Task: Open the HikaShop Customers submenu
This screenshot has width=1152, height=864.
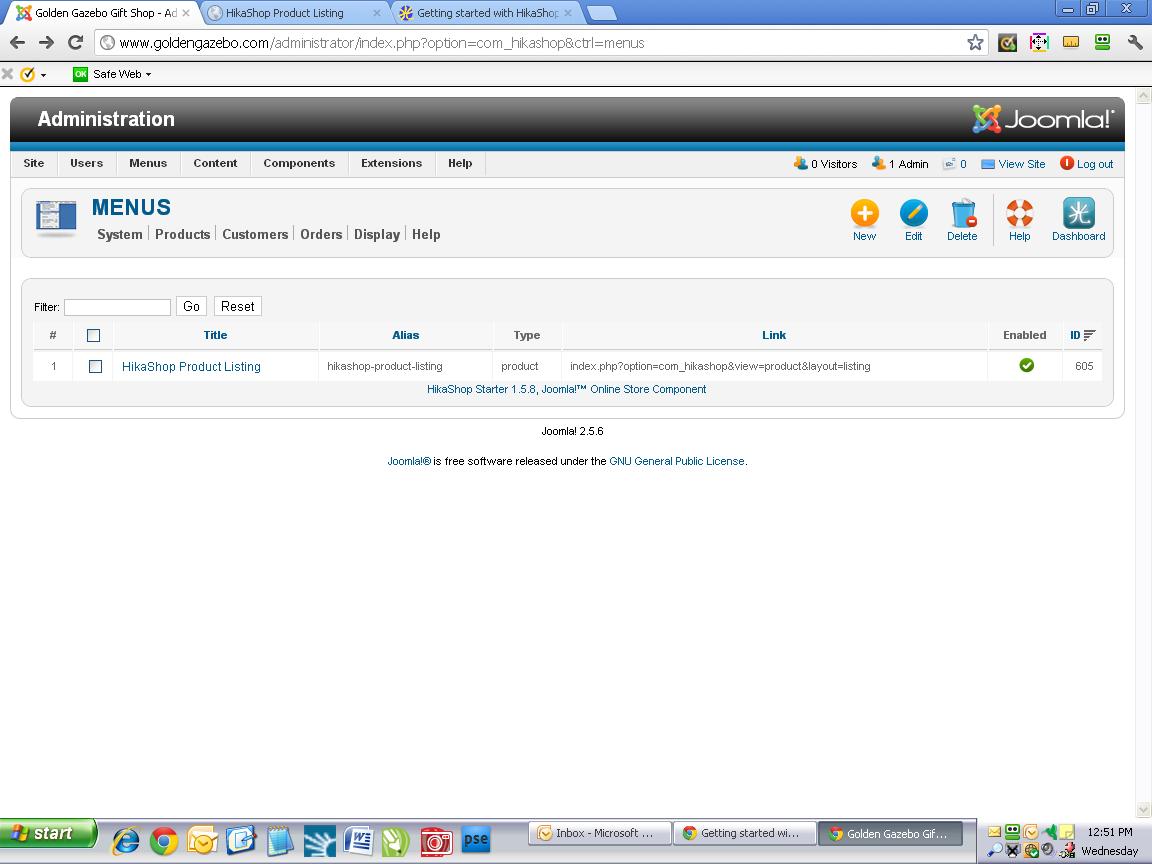Action: [x=255, y=234]
